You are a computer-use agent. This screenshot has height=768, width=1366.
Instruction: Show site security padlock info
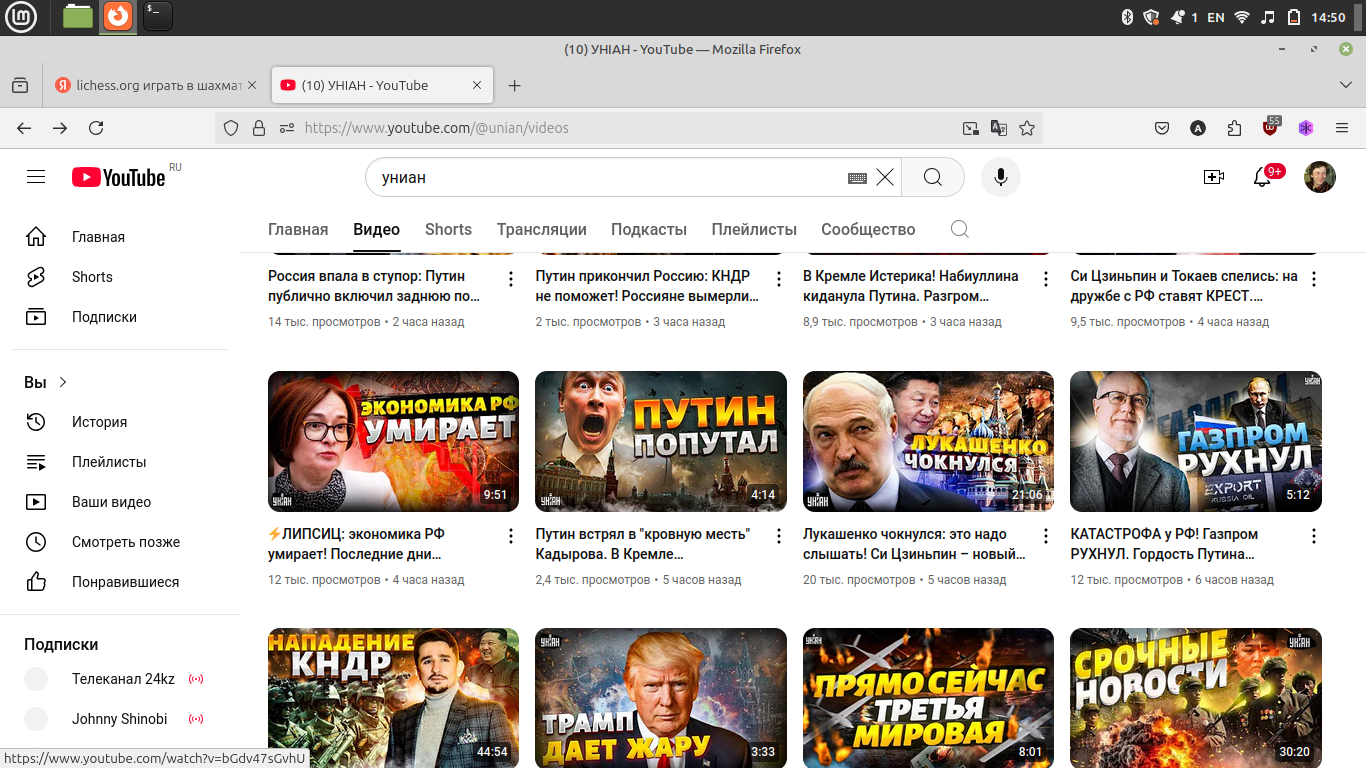[x=259, y=128]
